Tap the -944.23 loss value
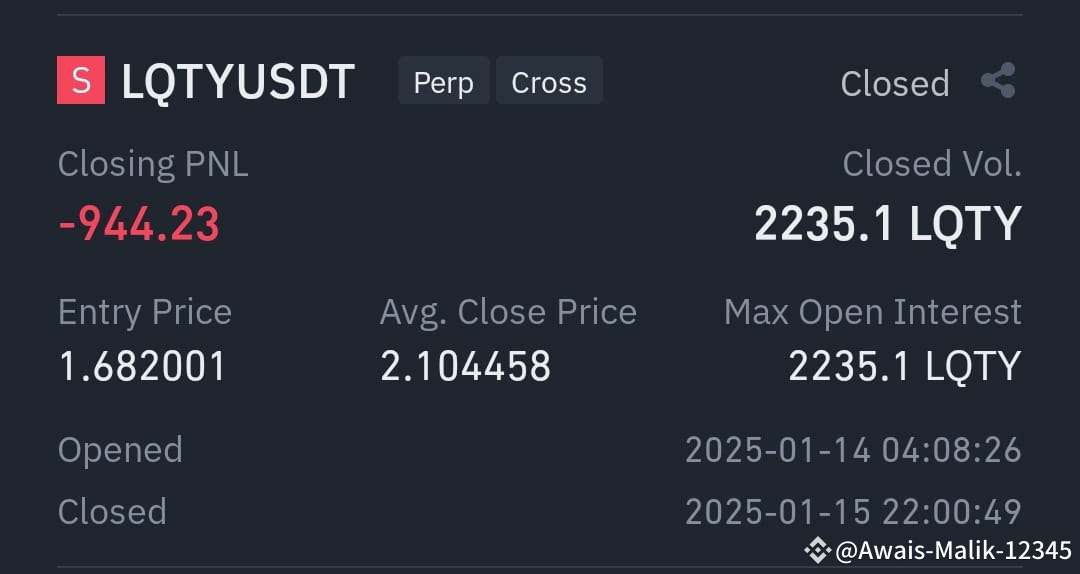Screen dimensions: 1080x574 point(139,224)
